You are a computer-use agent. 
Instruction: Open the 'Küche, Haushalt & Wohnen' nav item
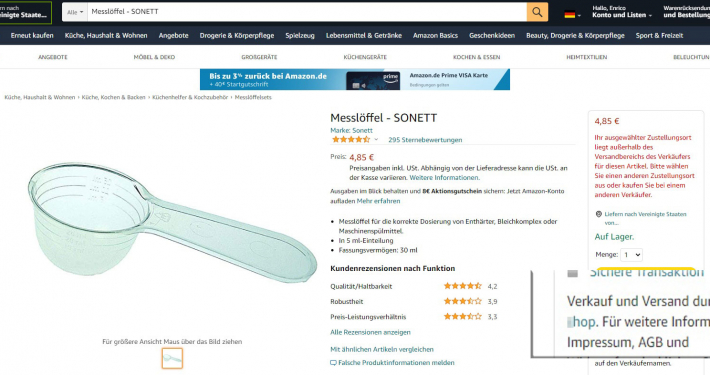106,35
